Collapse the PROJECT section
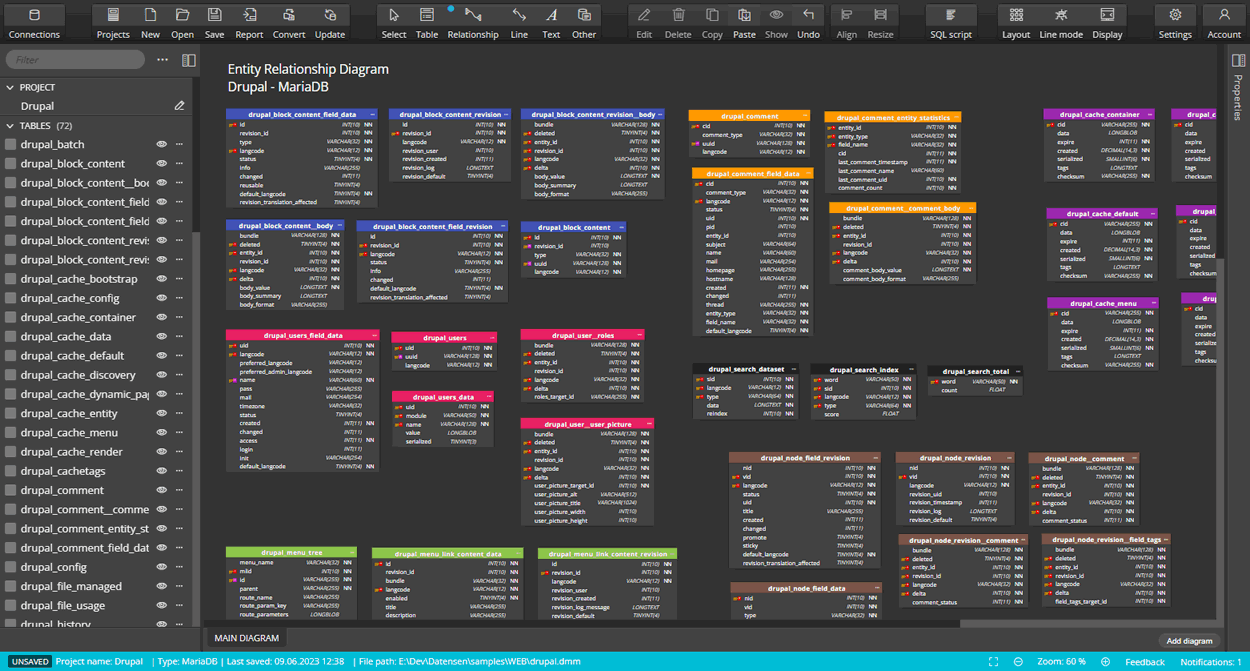Screen dimensions: 1250x671 [x=10, y=87]
